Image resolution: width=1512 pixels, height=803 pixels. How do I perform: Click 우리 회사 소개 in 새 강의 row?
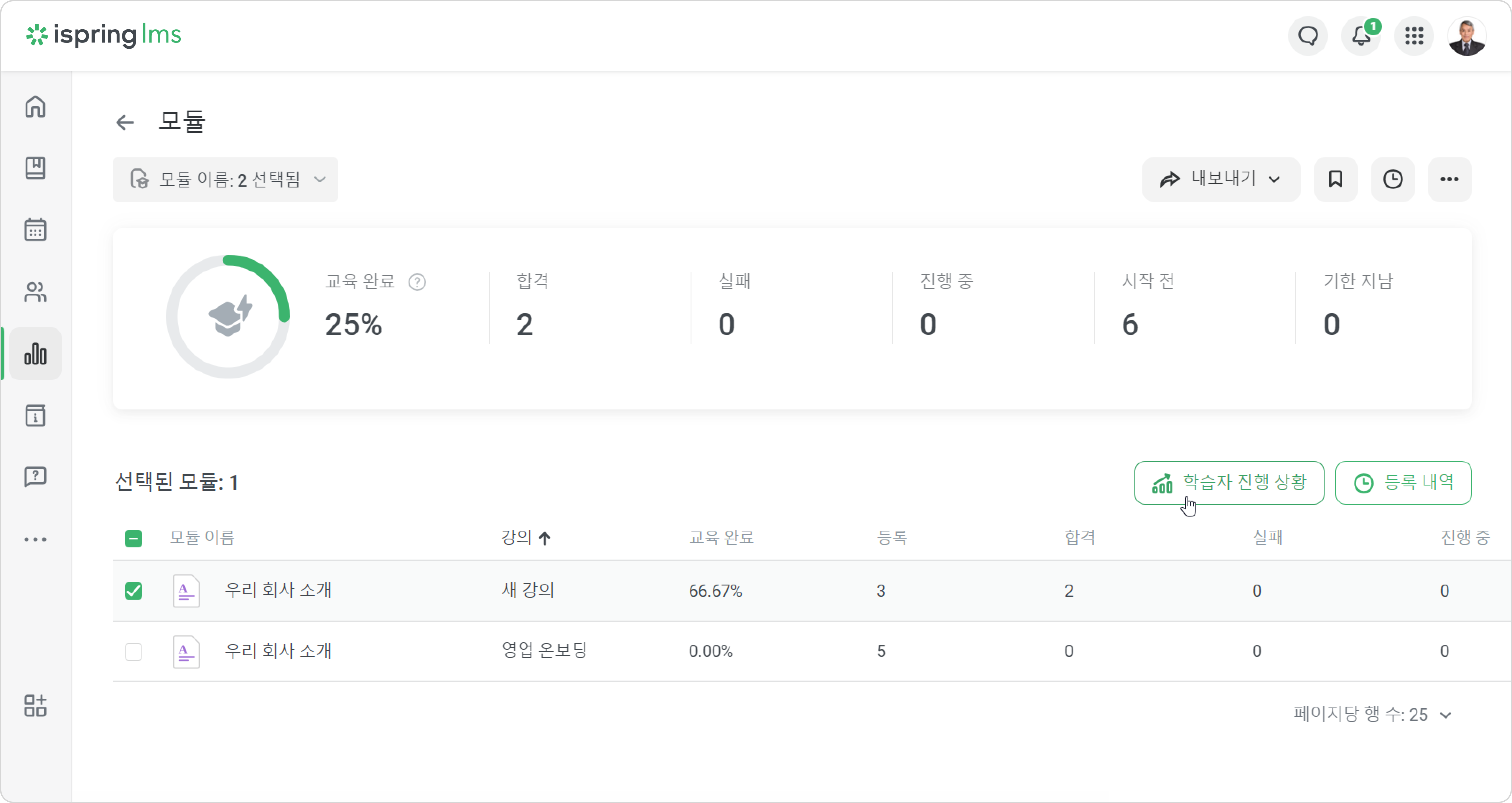[278, 590]
